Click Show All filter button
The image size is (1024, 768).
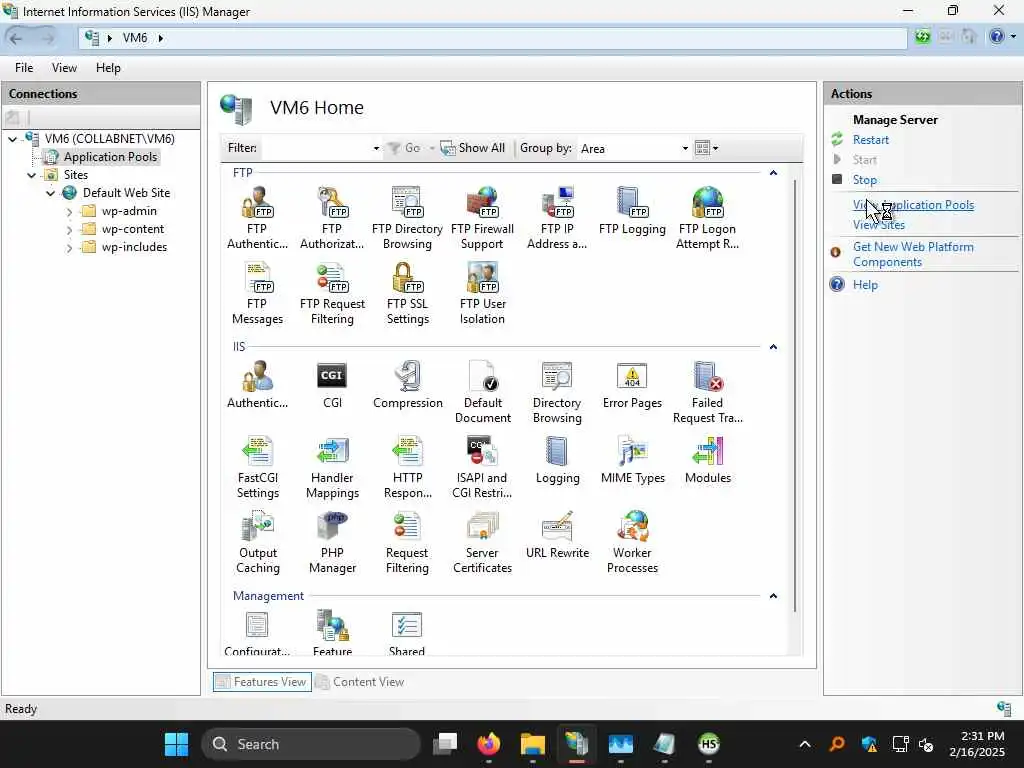(x=473, y=148)
